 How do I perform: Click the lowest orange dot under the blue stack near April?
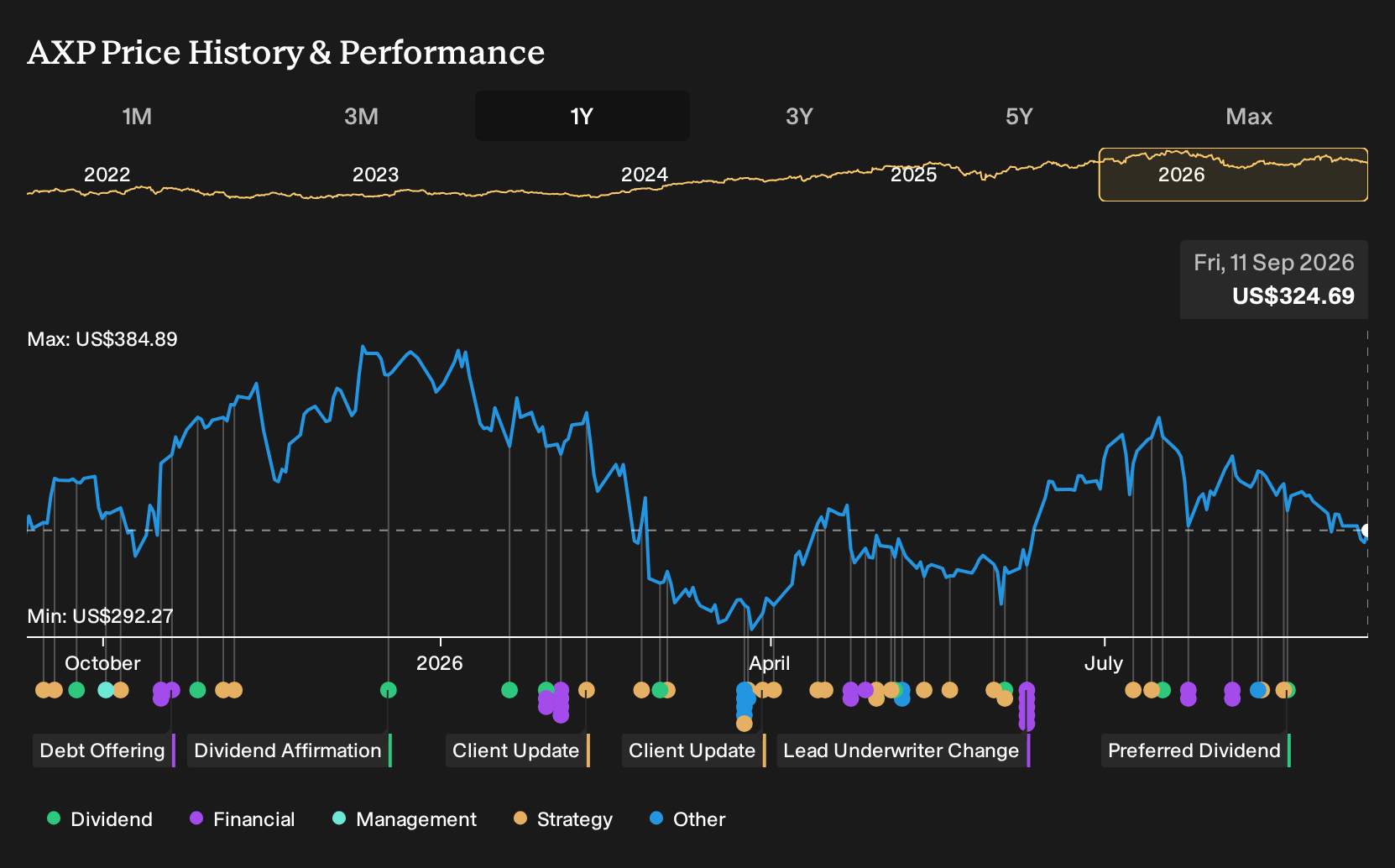click(x=745, y=723)
